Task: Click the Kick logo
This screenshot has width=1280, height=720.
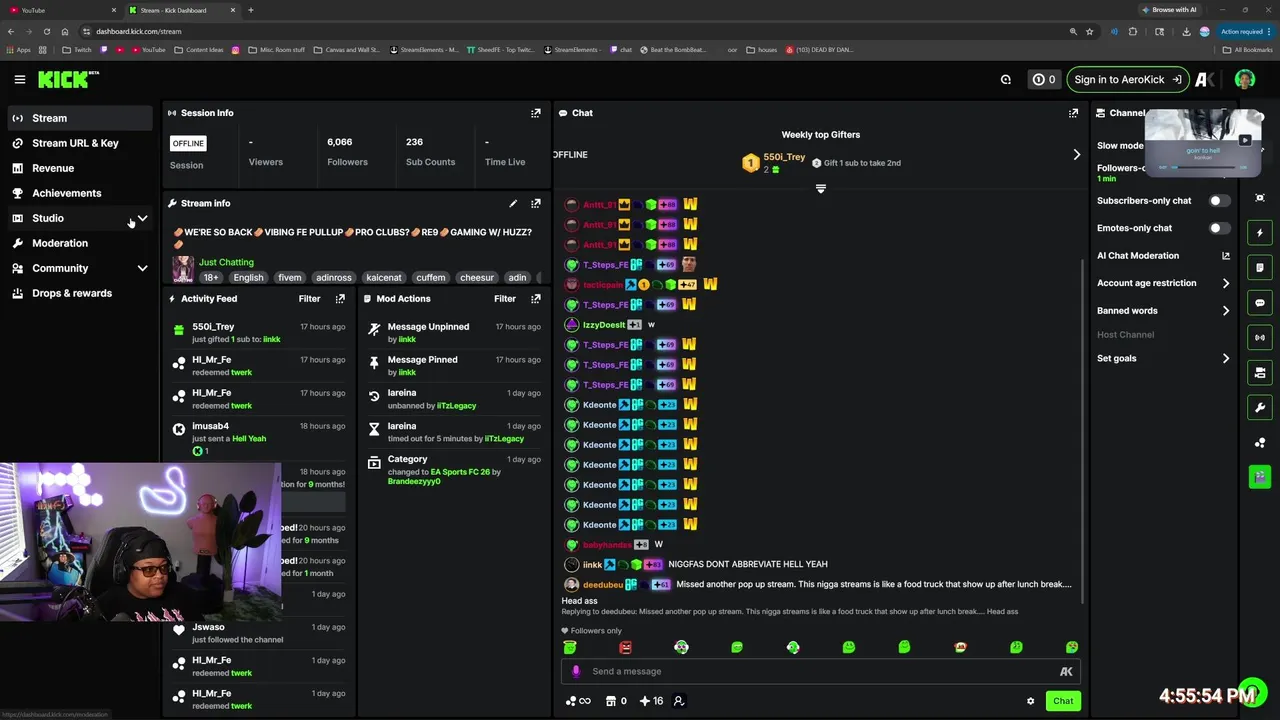Action: [68, 79]
